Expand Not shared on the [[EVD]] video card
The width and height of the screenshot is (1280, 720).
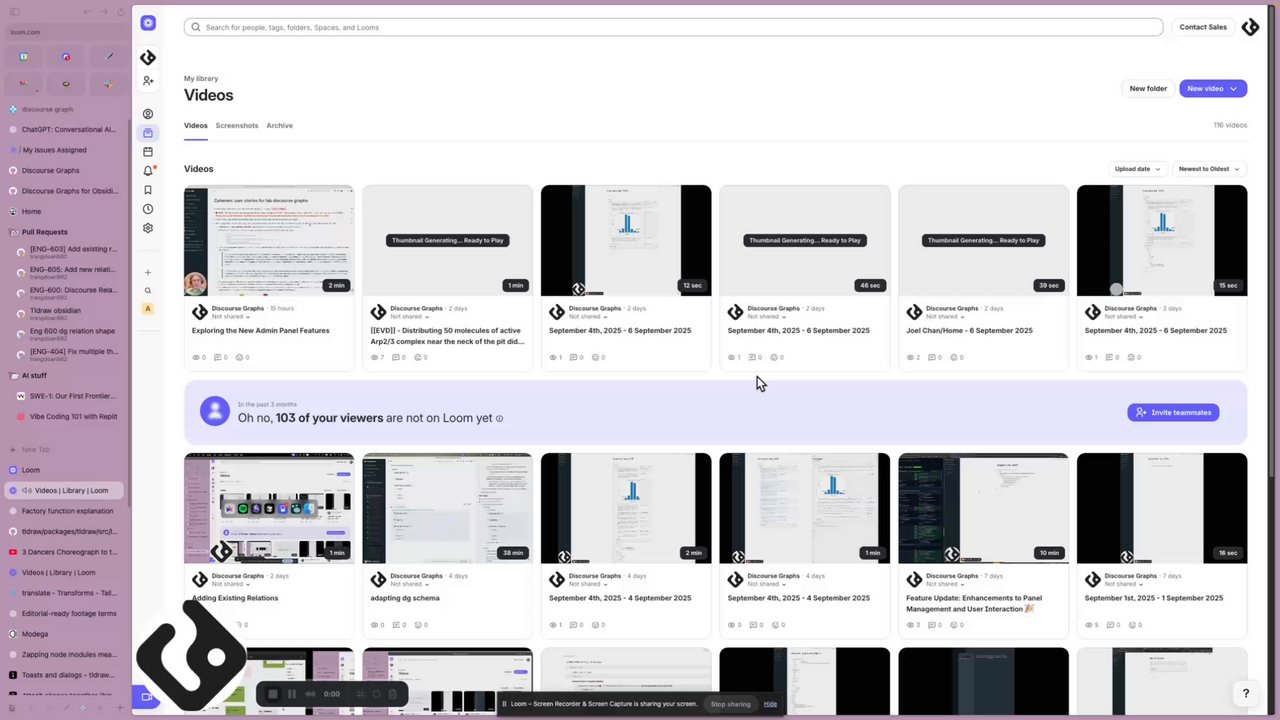(x=410, y=317)
